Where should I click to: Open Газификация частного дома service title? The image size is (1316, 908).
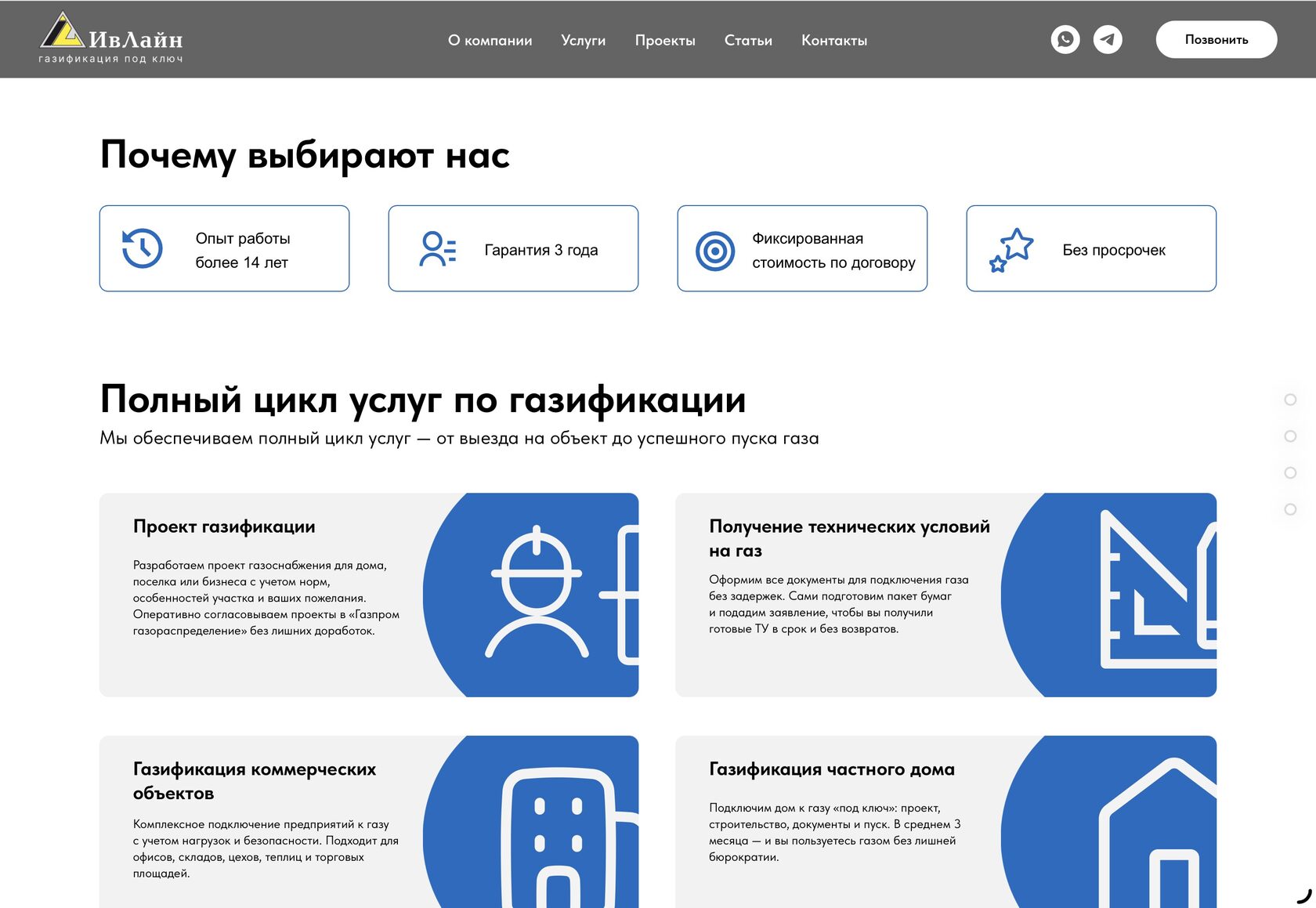coord(832,769)
